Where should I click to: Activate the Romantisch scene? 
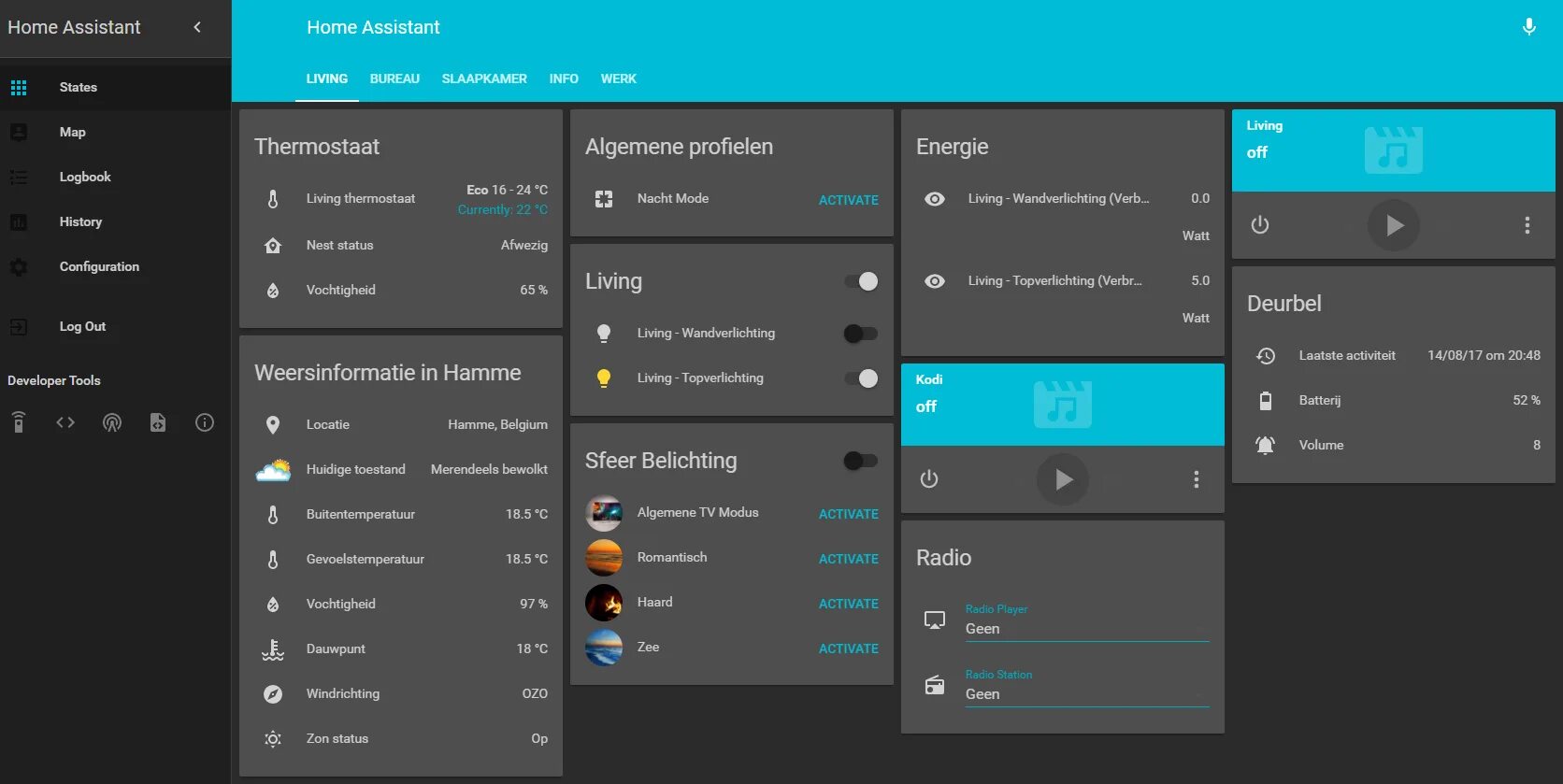(x=848, y=559)
